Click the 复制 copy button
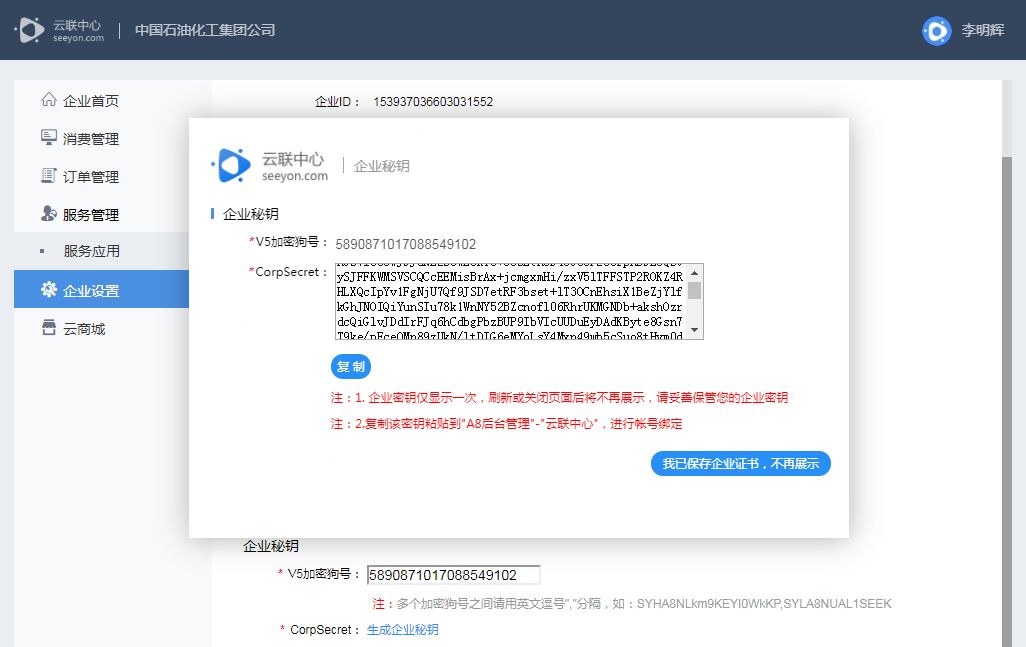The width and height of the screenshot is (1026, 647). coord(351,366)
